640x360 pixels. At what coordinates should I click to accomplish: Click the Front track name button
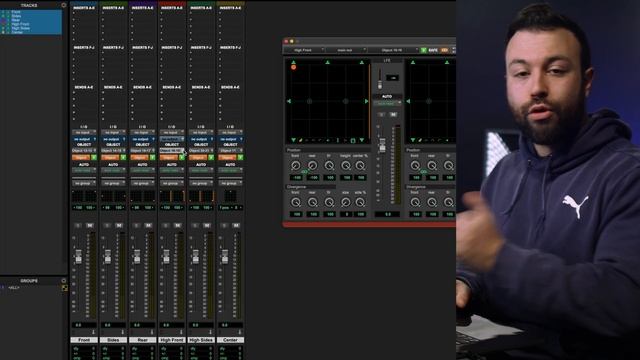pos(84,340)
